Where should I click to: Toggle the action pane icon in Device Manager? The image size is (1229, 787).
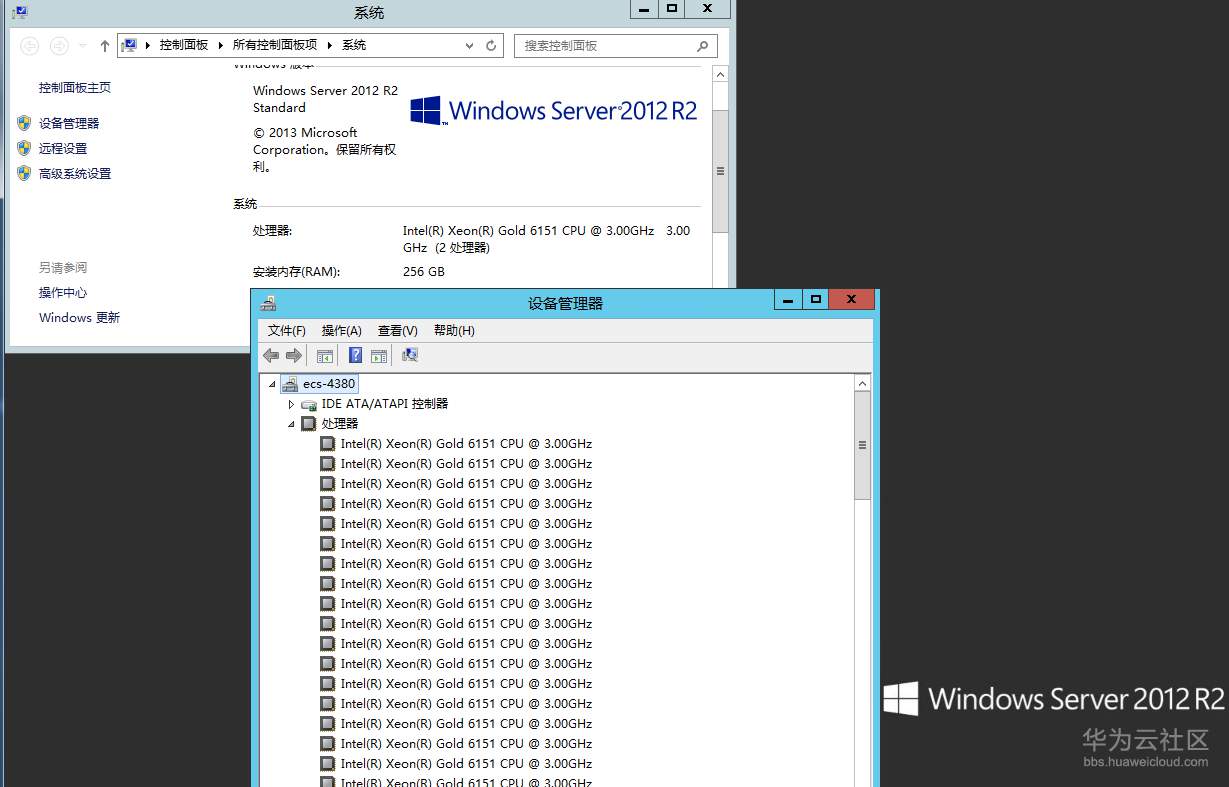(379, 355)
